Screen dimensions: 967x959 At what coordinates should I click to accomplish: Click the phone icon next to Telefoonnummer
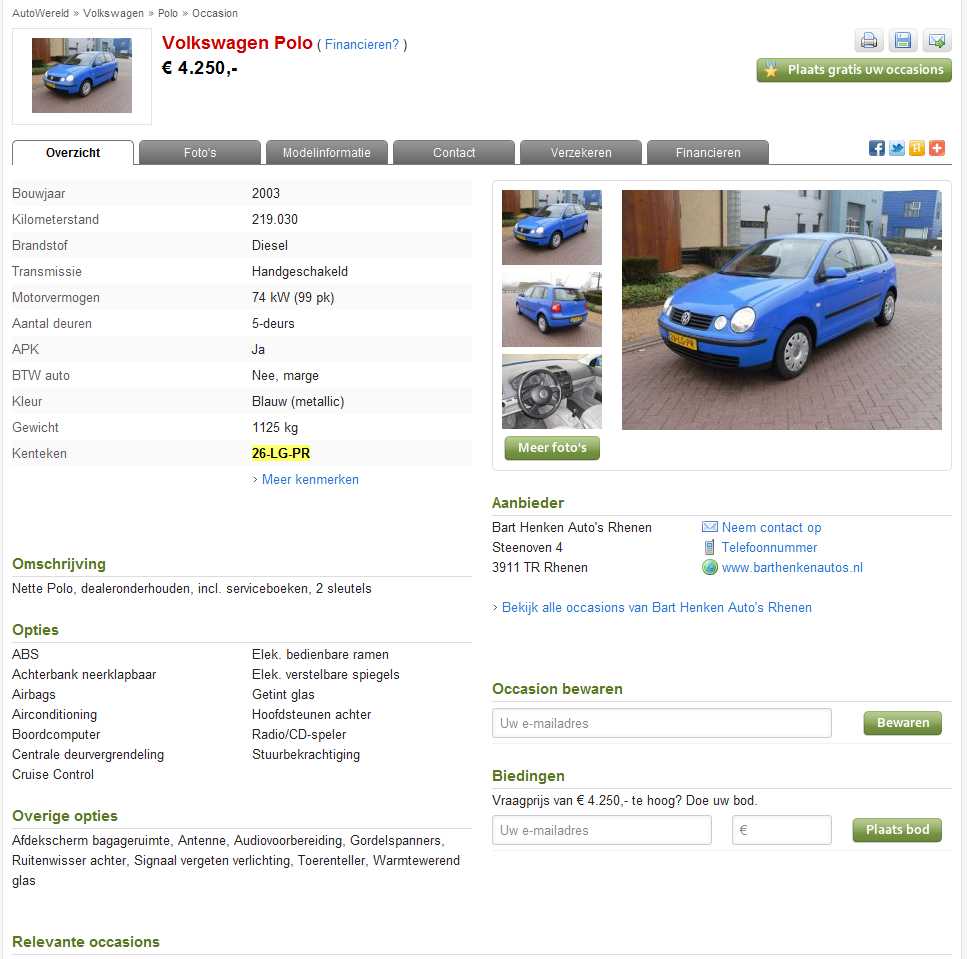tap(709, 548)
